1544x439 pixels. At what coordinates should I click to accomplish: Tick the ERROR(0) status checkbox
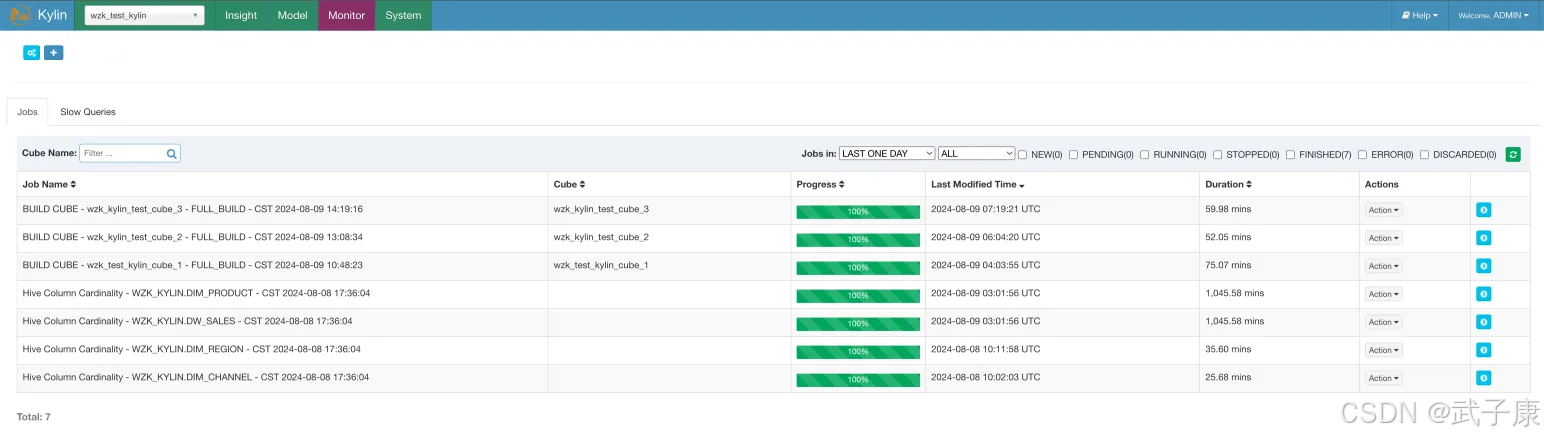point(1362,155)
